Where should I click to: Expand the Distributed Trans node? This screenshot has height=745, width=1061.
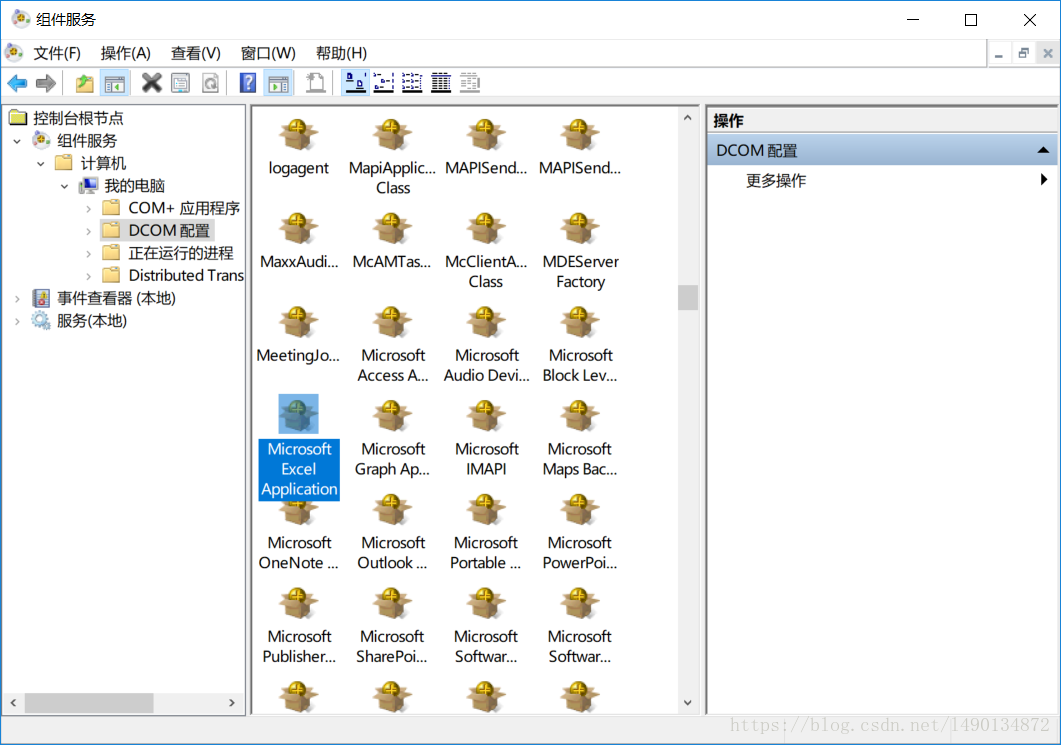coord(88,275)
